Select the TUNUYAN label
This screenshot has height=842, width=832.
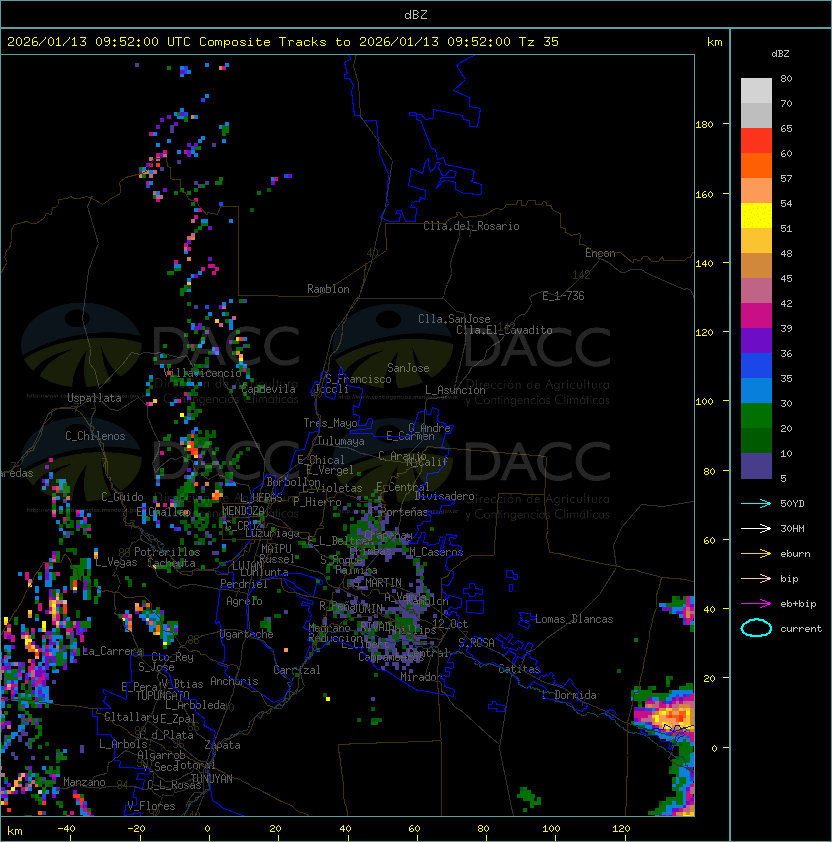point(212,779)
